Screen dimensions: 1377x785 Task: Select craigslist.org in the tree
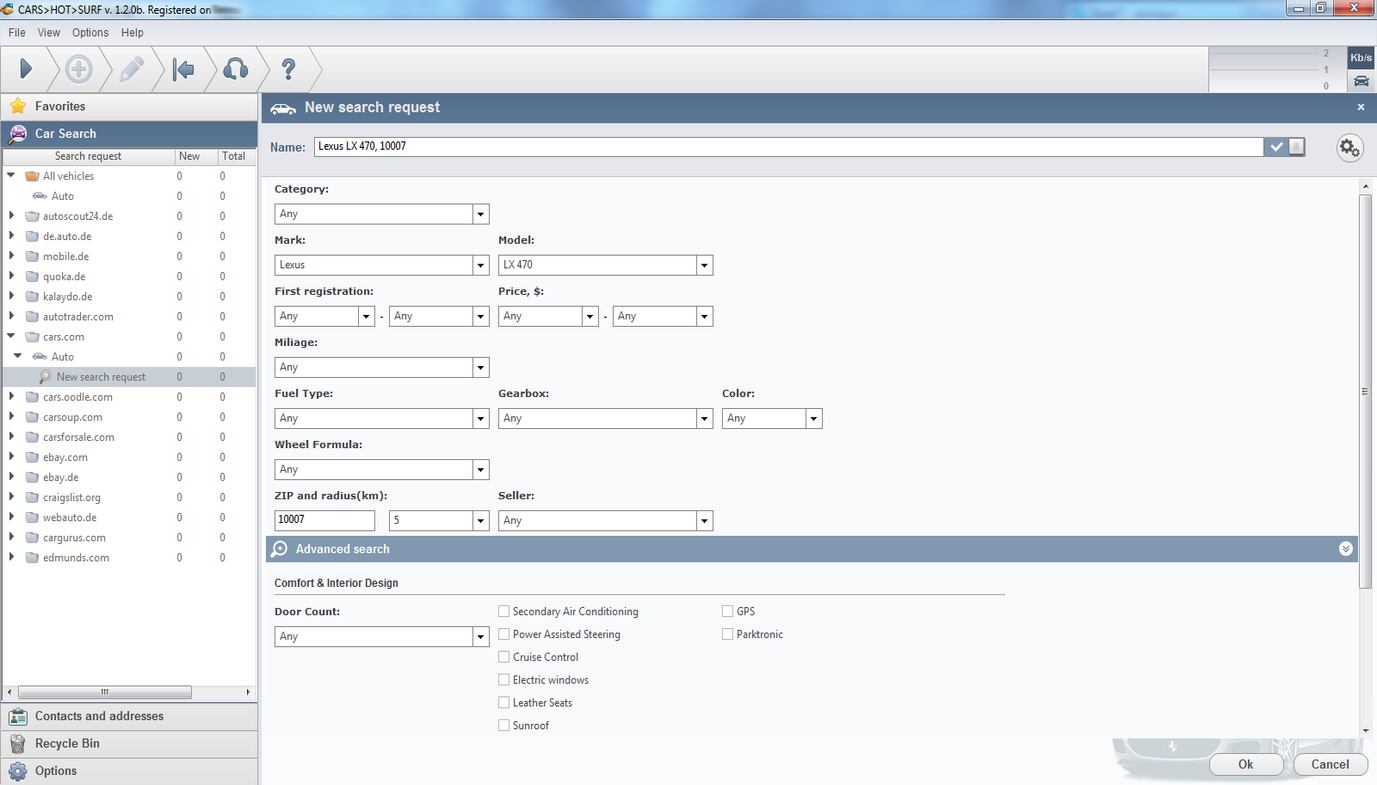[72, 497]
